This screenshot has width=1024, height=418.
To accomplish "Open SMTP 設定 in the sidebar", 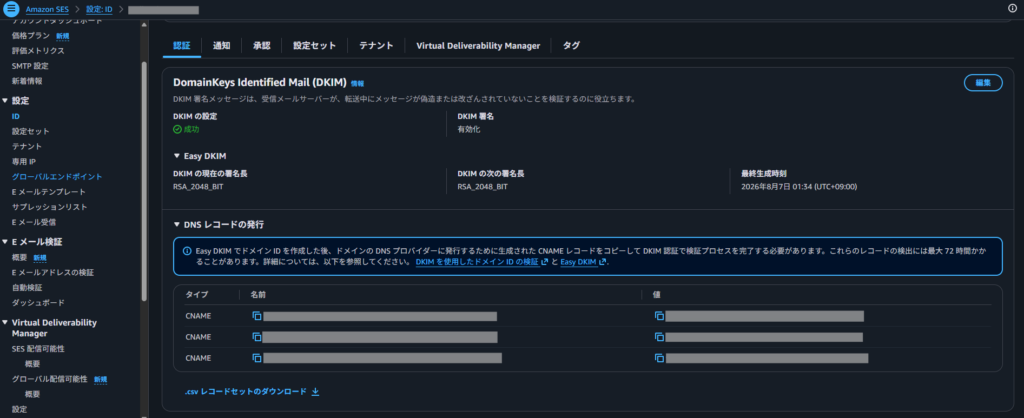I will tap(30, 66).
